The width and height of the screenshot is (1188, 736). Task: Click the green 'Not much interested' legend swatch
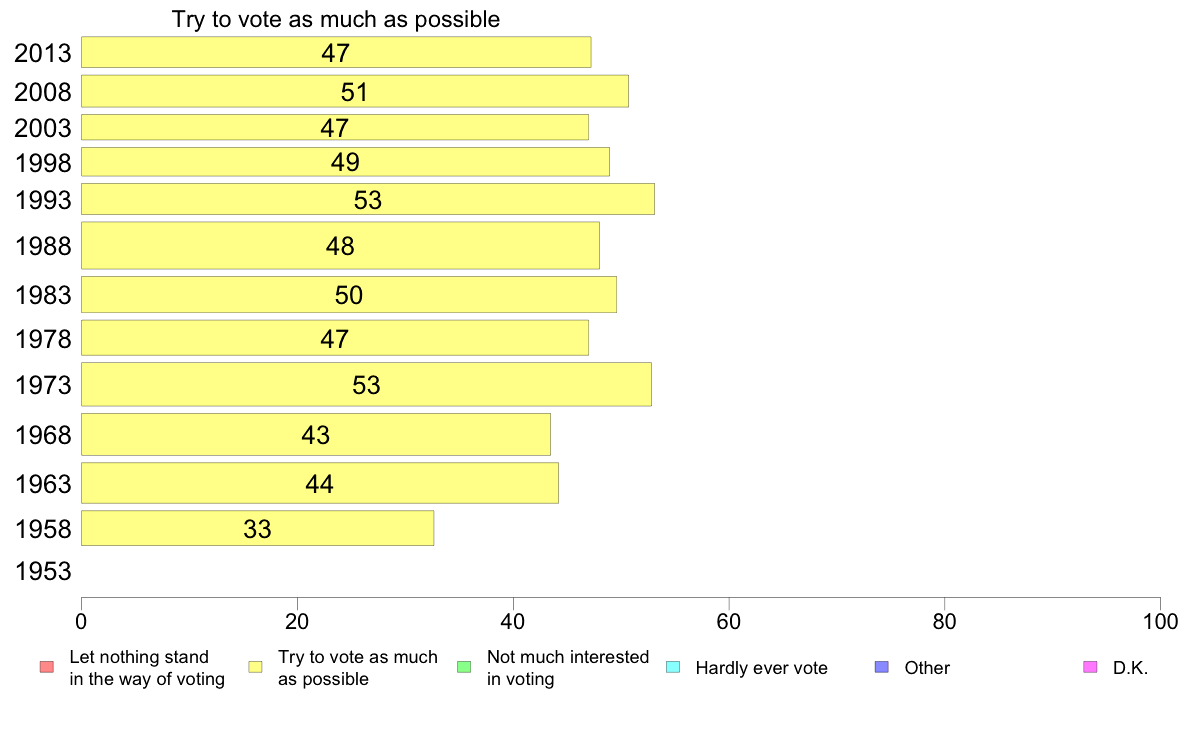464,667
